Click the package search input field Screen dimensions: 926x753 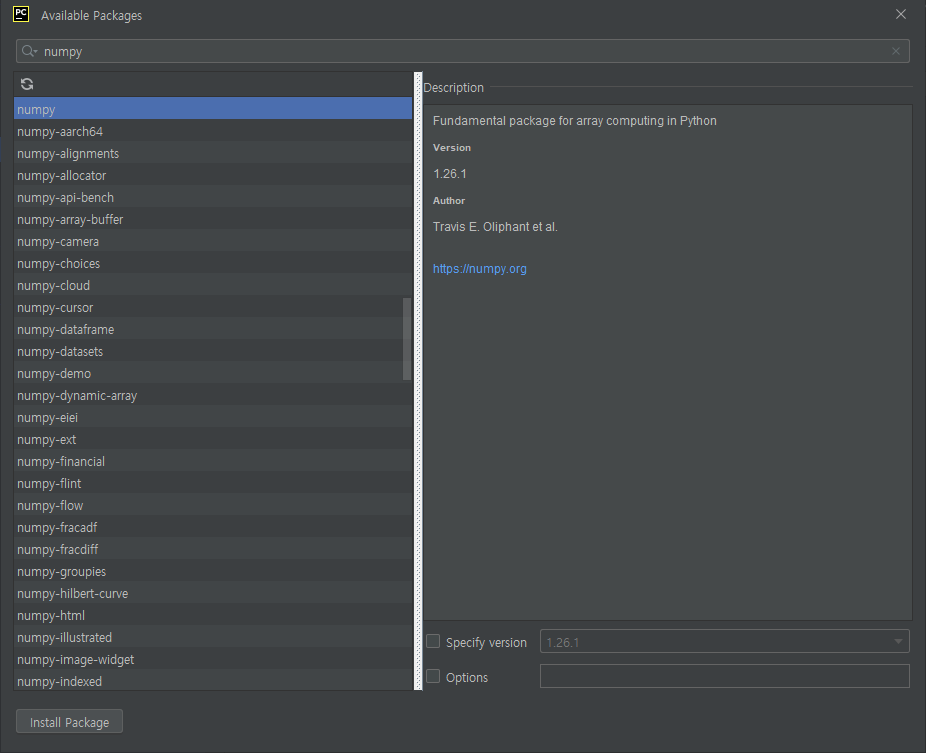click(462, 51)
